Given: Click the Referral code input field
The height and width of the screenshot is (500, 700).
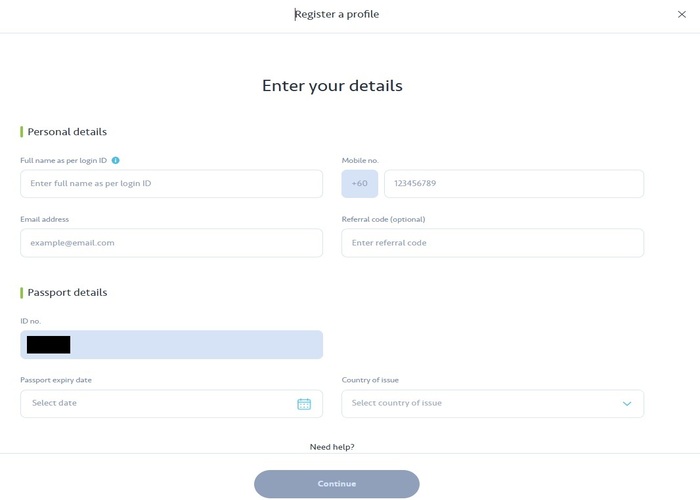Looking at the screenshot, I should 492,243.
